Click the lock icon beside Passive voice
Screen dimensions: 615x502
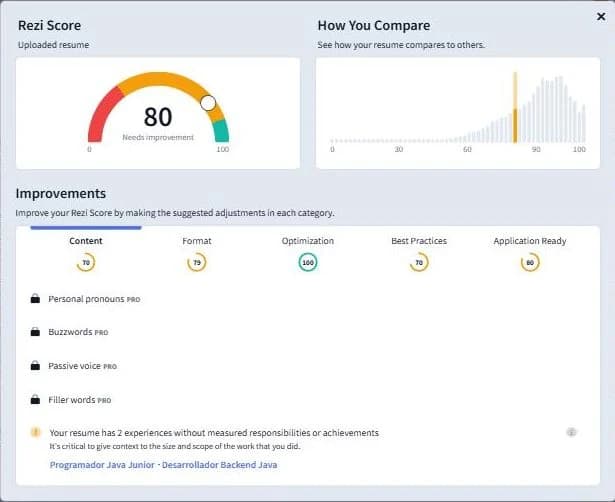click(35, 366)
